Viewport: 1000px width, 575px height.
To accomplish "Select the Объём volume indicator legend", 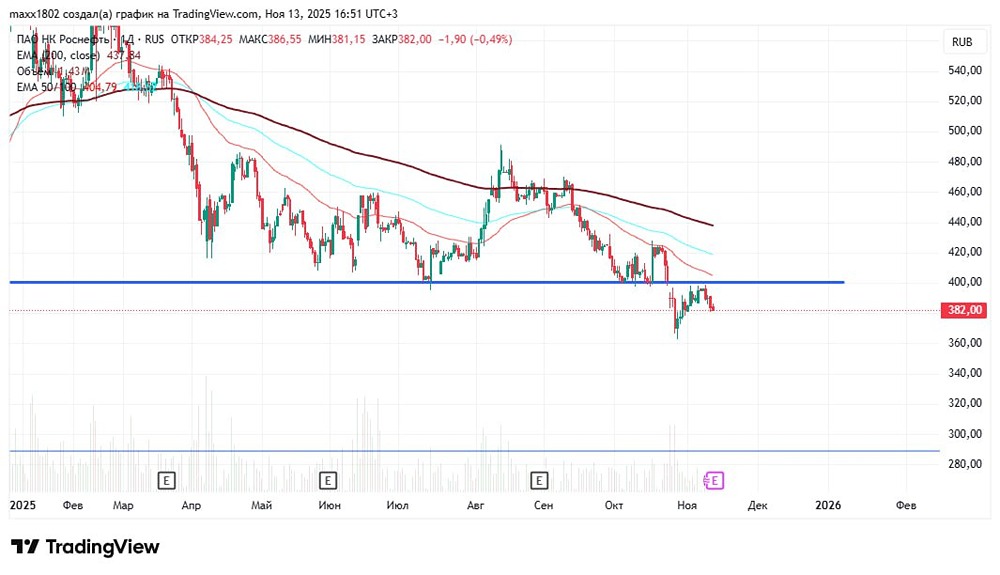I will [x=35, y=71].
